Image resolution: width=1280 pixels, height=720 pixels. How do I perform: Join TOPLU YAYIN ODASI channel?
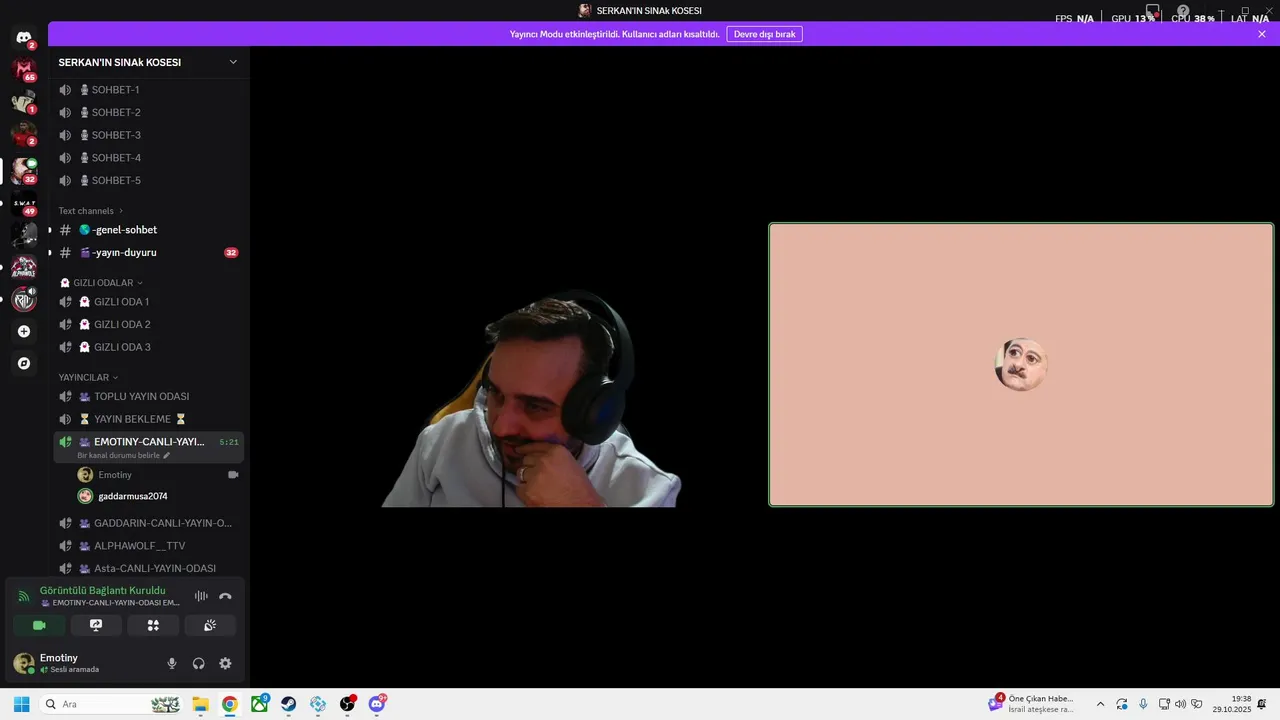149,396
